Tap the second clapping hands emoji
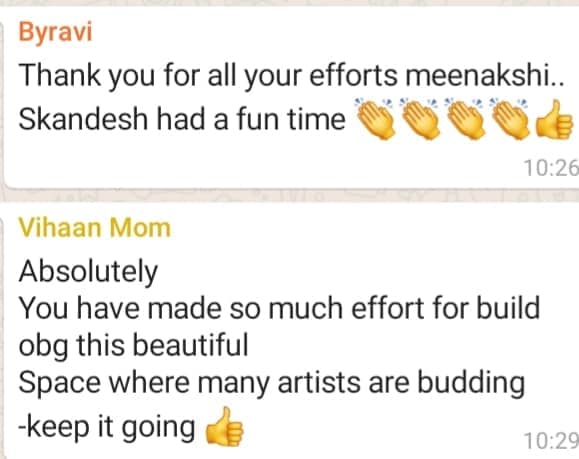 click(x=419, y=119)
